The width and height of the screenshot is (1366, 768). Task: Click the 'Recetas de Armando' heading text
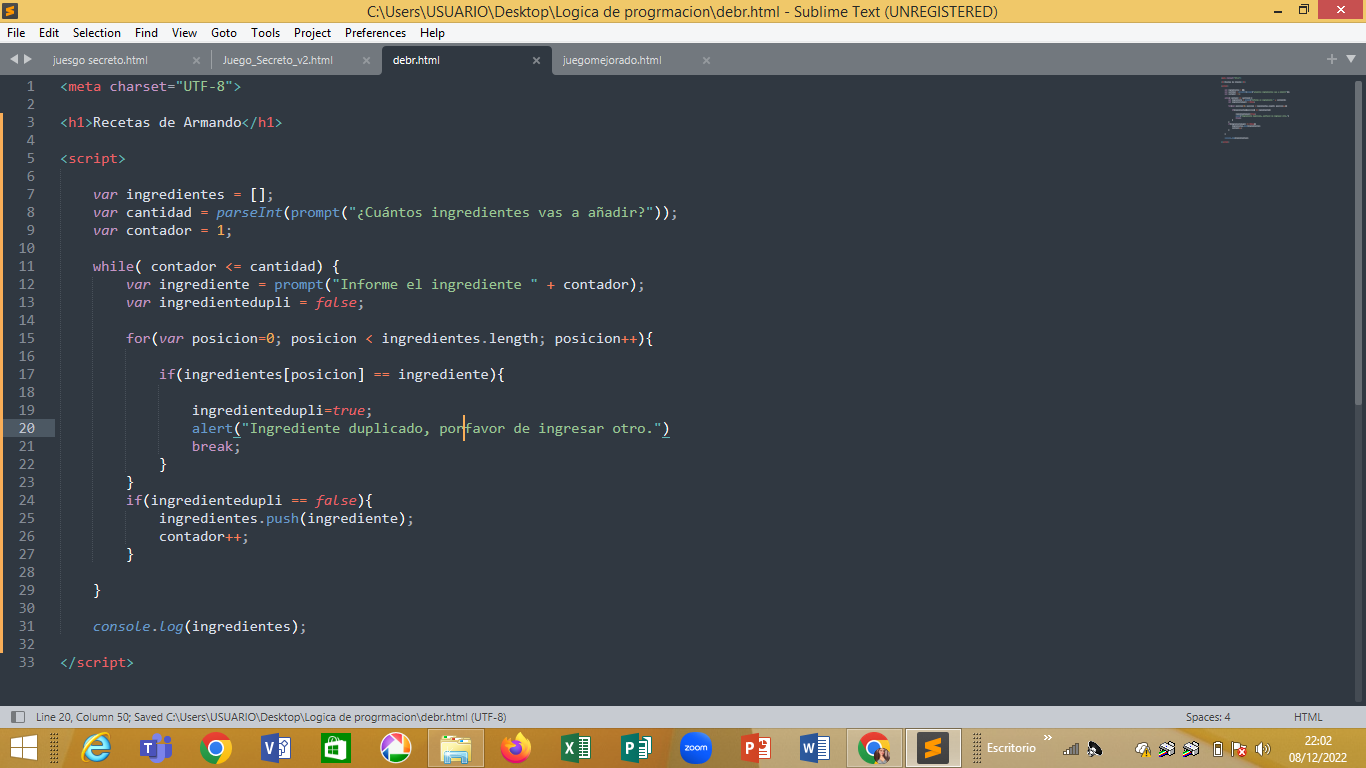pos(167,122)
